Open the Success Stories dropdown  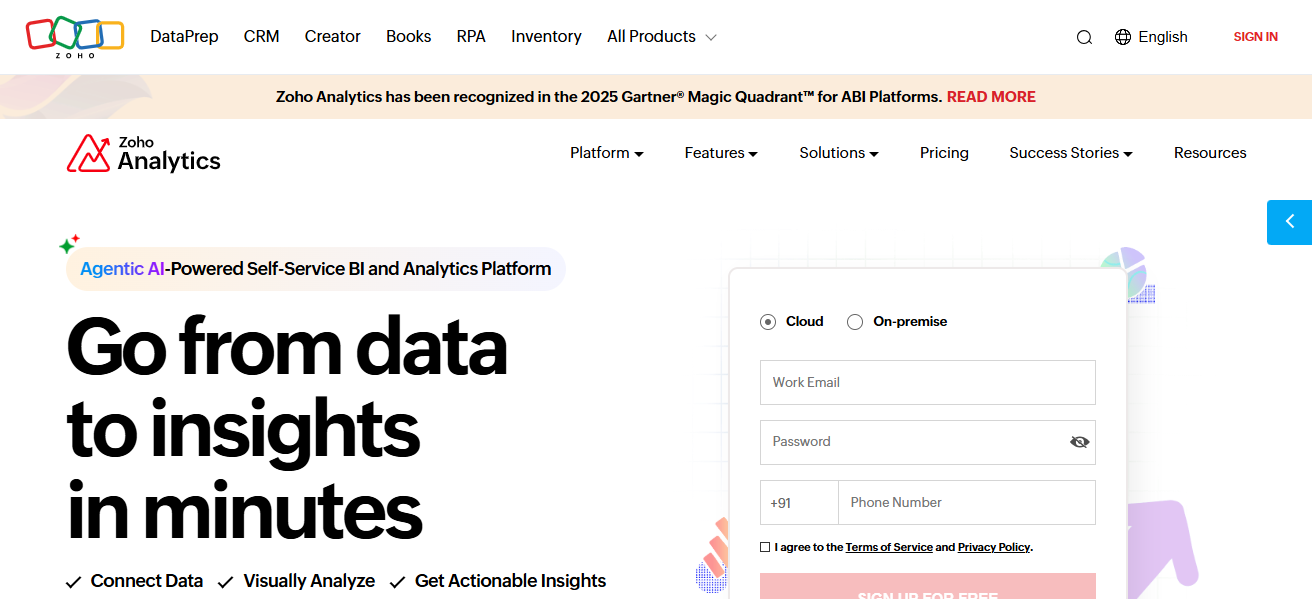click(1071, 153)
